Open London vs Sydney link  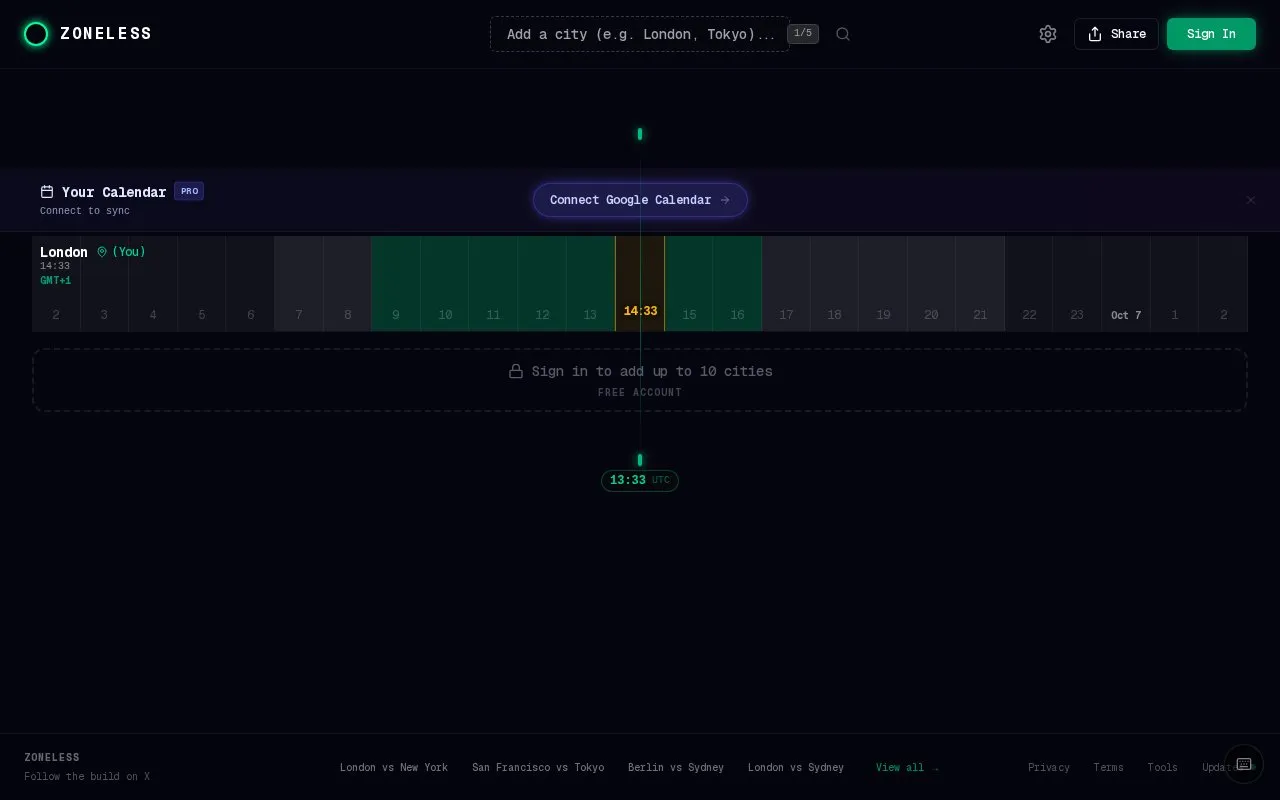[796, 767]
